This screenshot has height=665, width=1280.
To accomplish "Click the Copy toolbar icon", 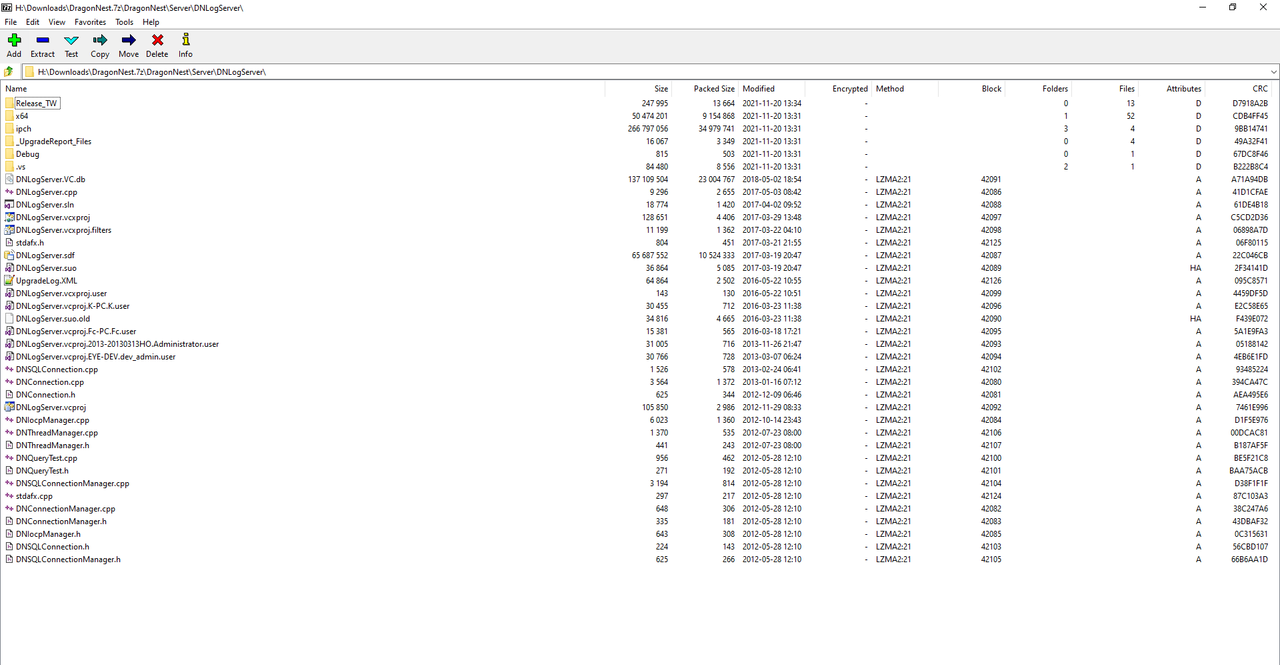I will click(100, 40).
